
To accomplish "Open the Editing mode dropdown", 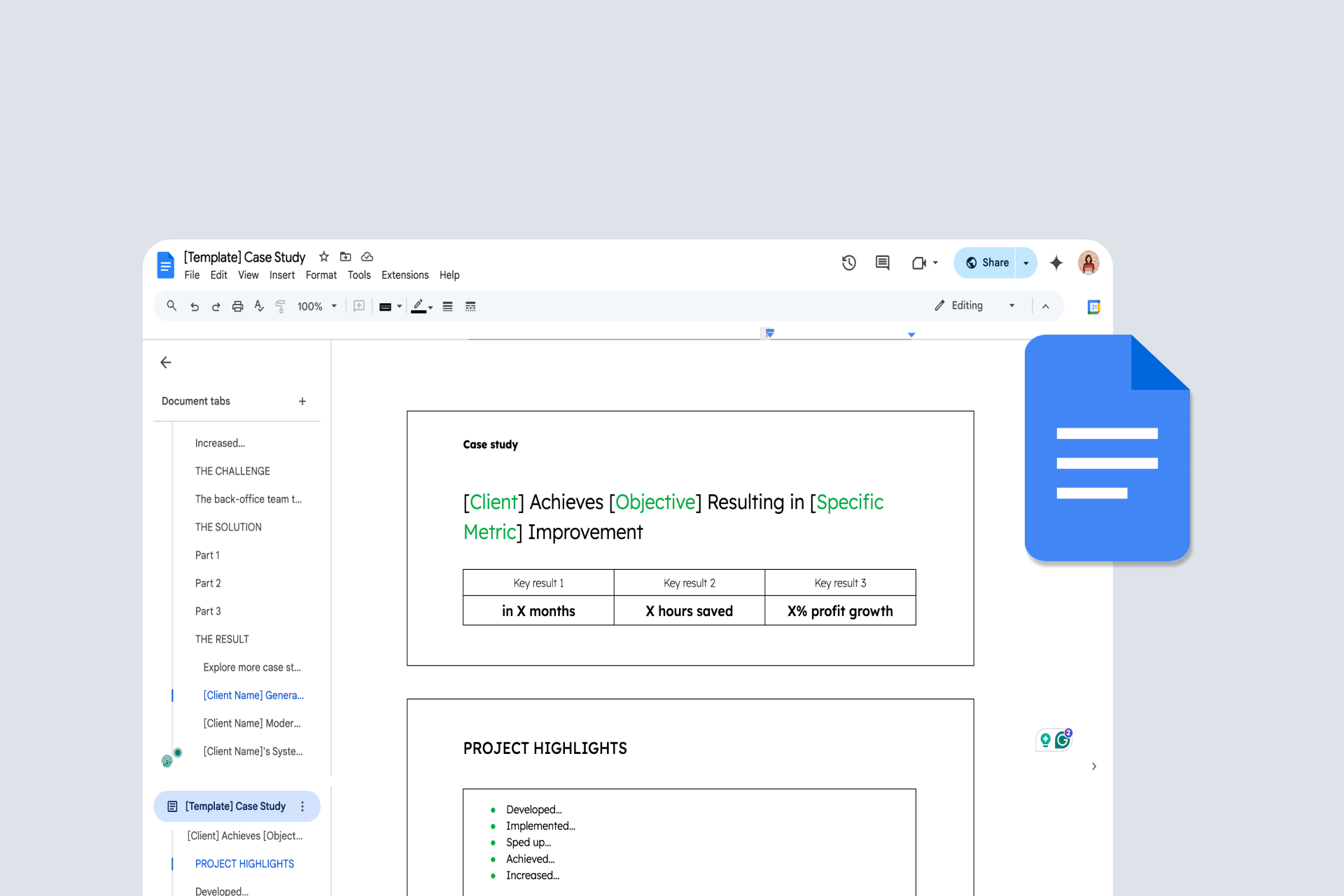I will coord(975,306).
